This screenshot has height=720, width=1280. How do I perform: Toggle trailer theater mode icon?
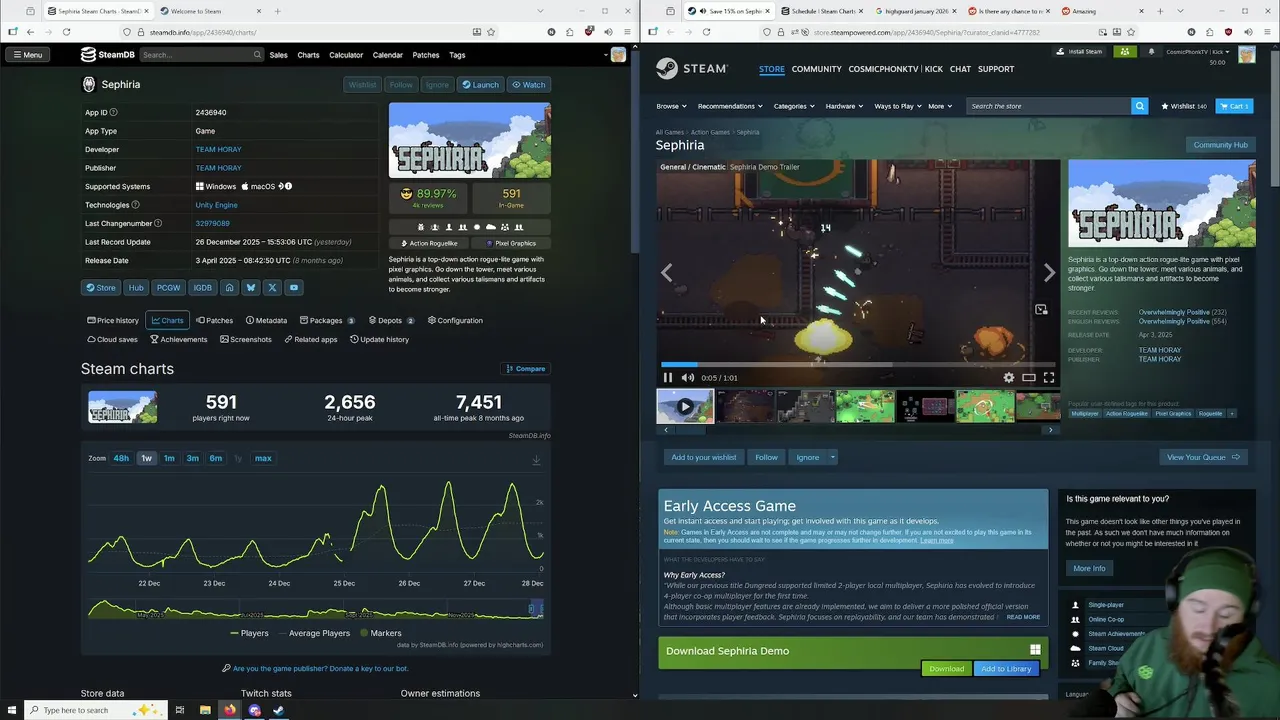click(1028, 378)
